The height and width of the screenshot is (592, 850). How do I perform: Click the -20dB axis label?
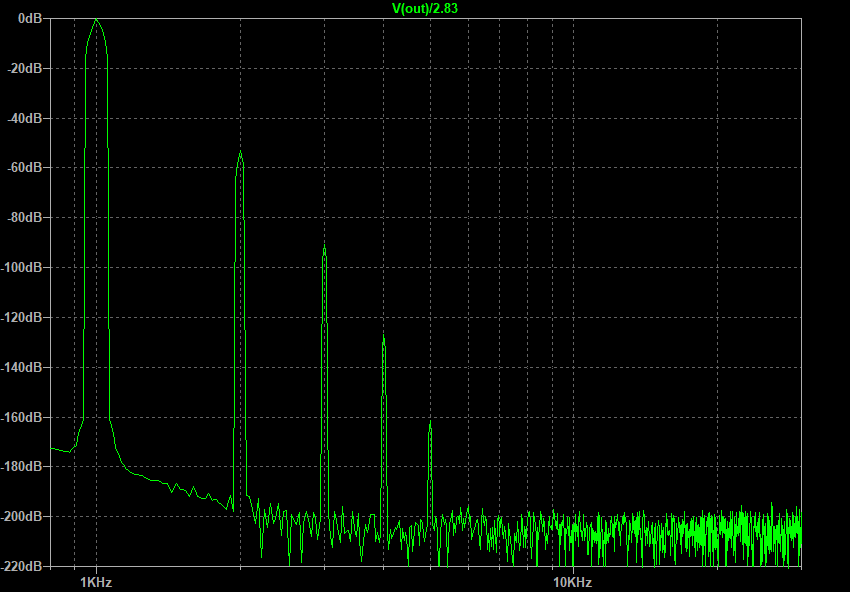[24, 68]
